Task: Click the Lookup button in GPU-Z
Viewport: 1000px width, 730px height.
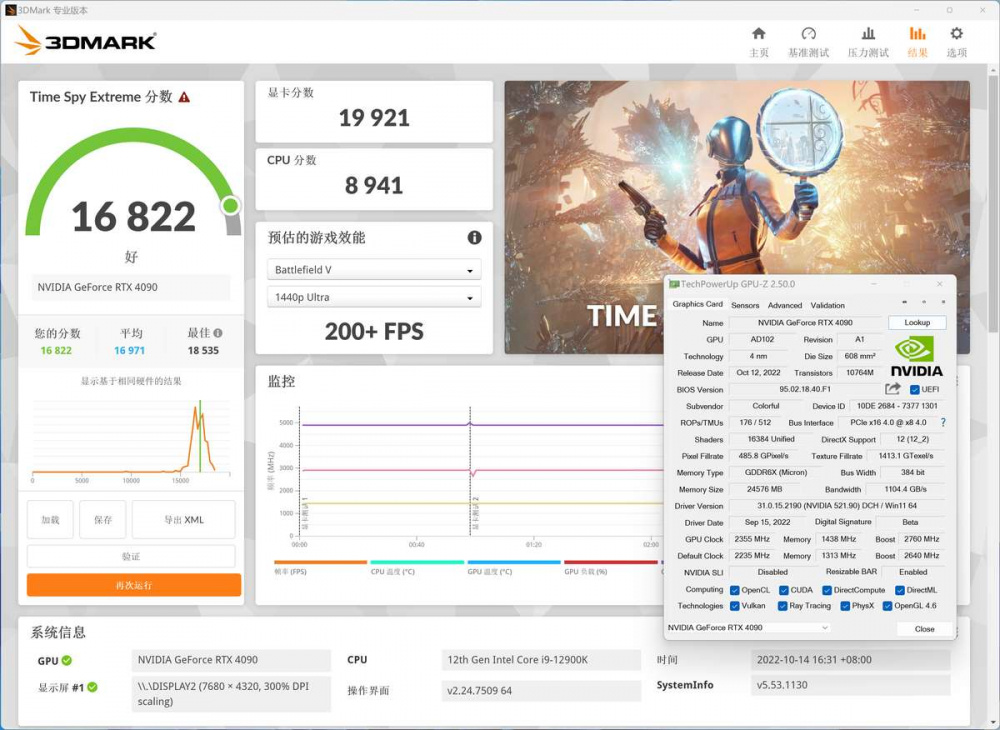Action: 917,323
